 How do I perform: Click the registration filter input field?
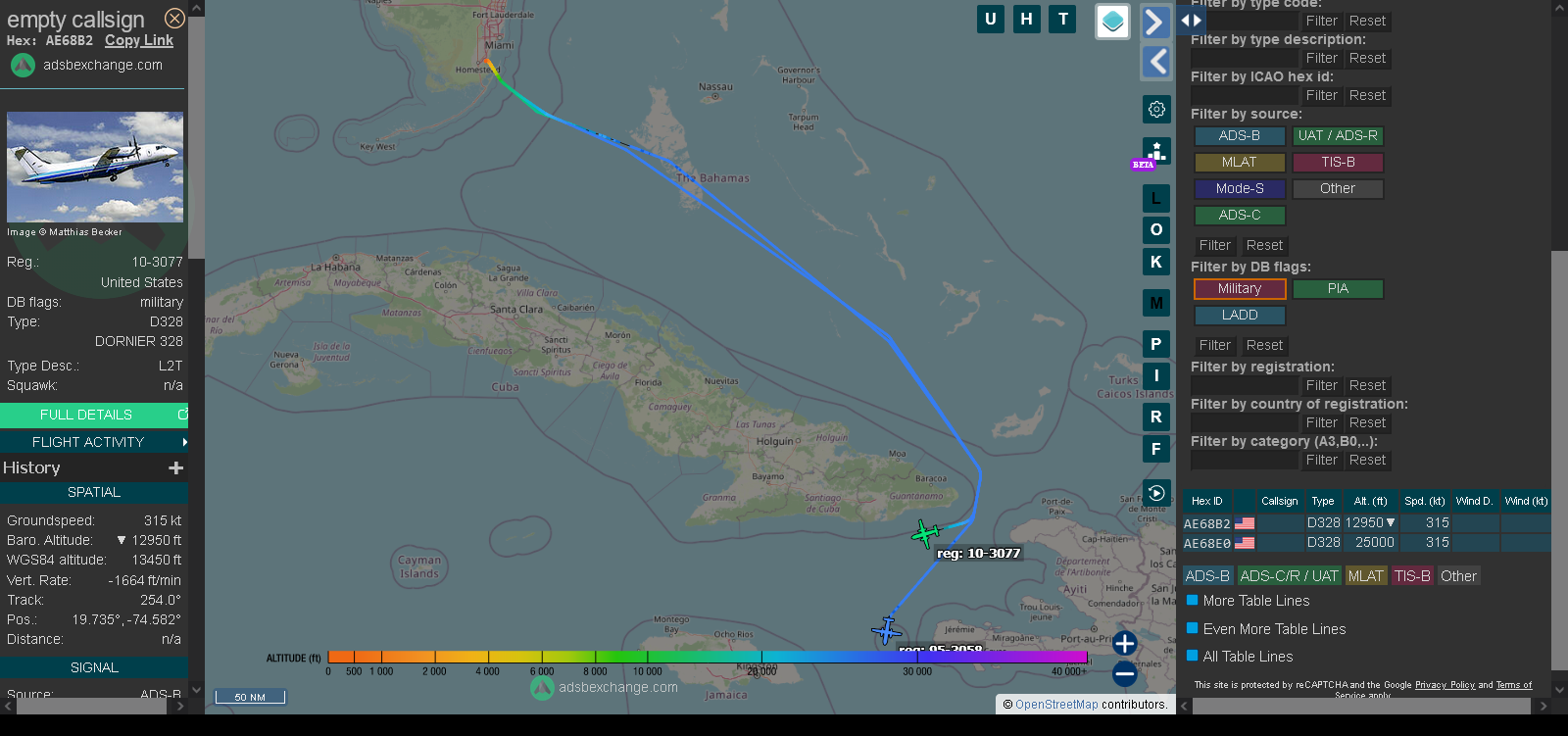1244,385
